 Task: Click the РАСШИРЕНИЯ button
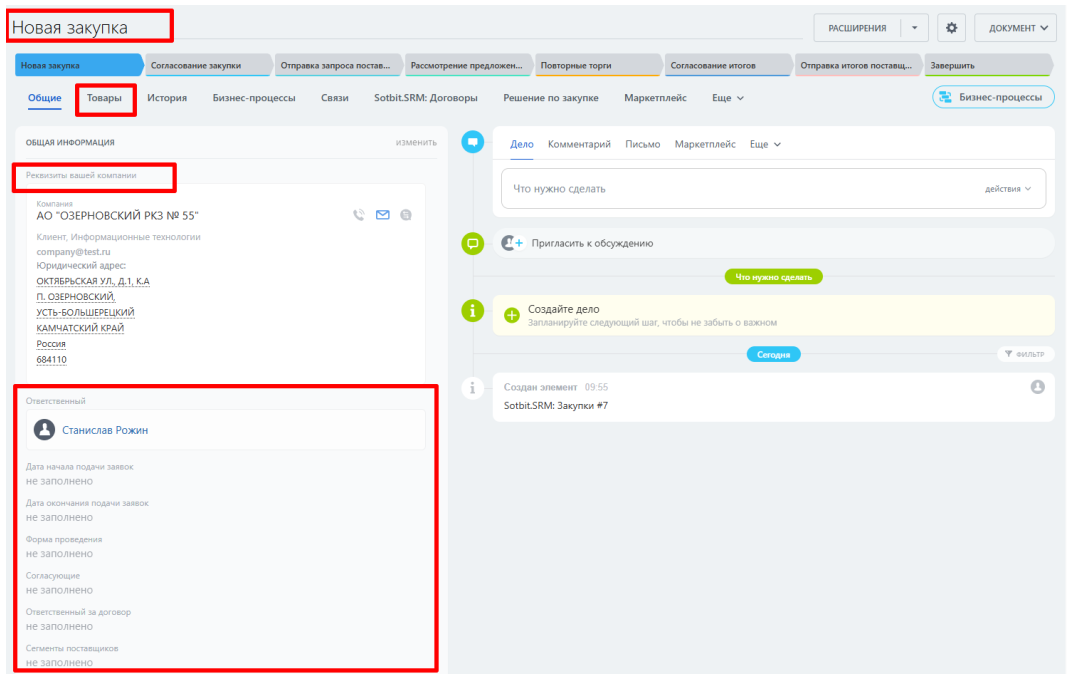pyautogui.click(x=857, y=28)
